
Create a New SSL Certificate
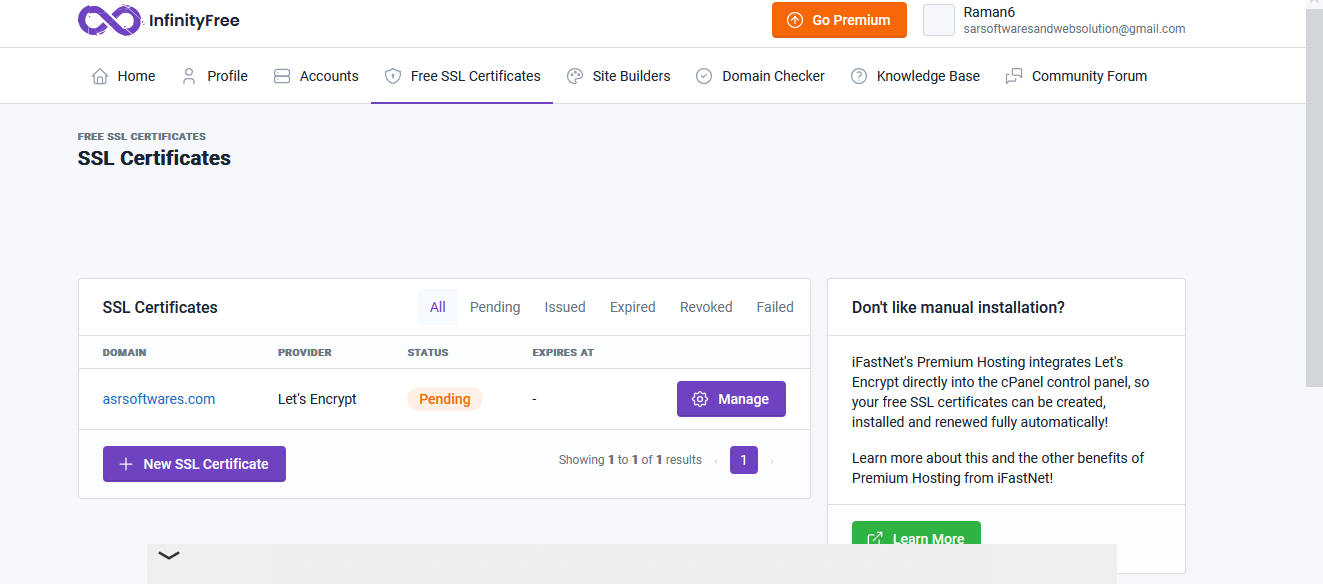coord(194,464)
